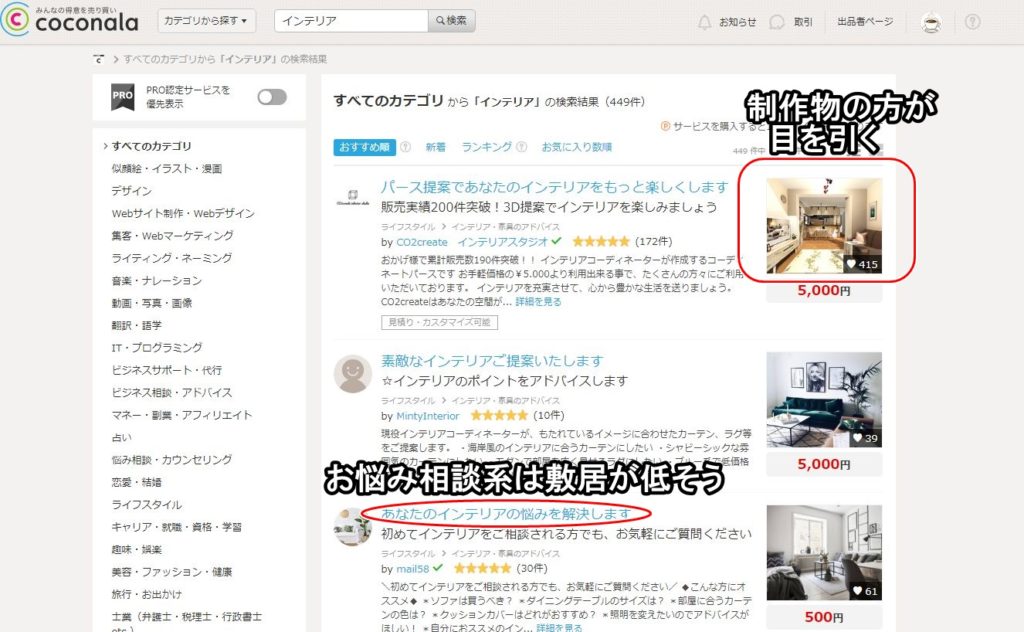Viewport: 1024px width, 632px height.
Task: Select 悩み相談・カウンセリング category
Action: tap(172, 460)
